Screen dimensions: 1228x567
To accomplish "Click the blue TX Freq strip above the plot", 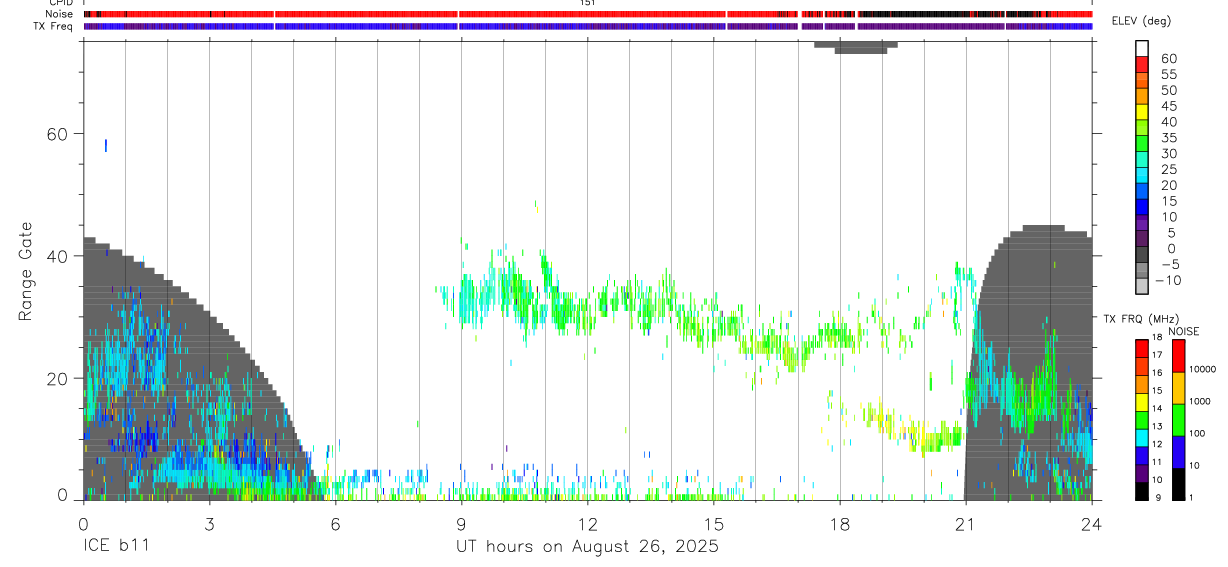I will [x=587, y=26].
